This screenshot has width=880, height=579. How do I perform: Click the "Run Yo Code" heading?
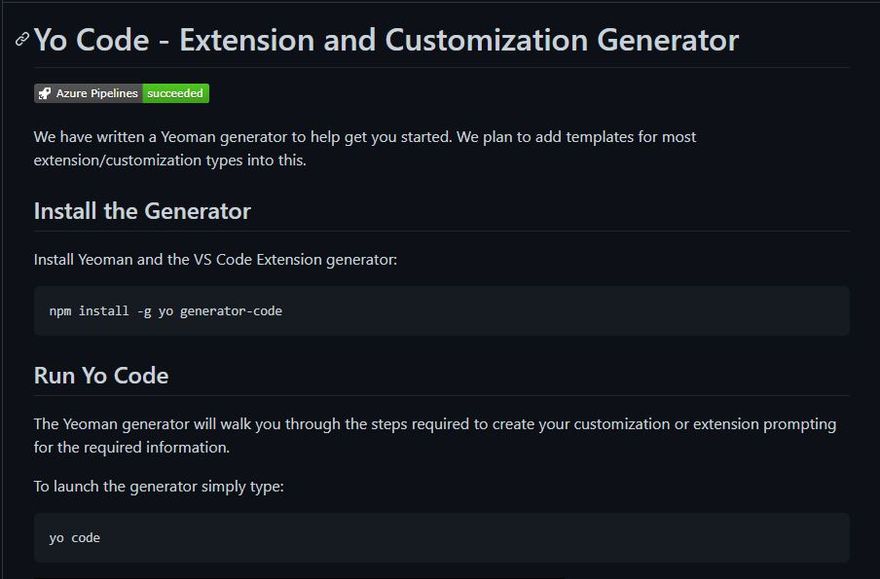[101, 375]
